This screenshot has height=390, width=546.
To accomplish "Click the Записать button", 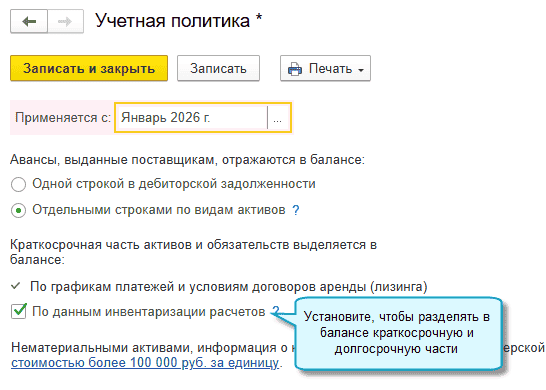I will point(218,68).
